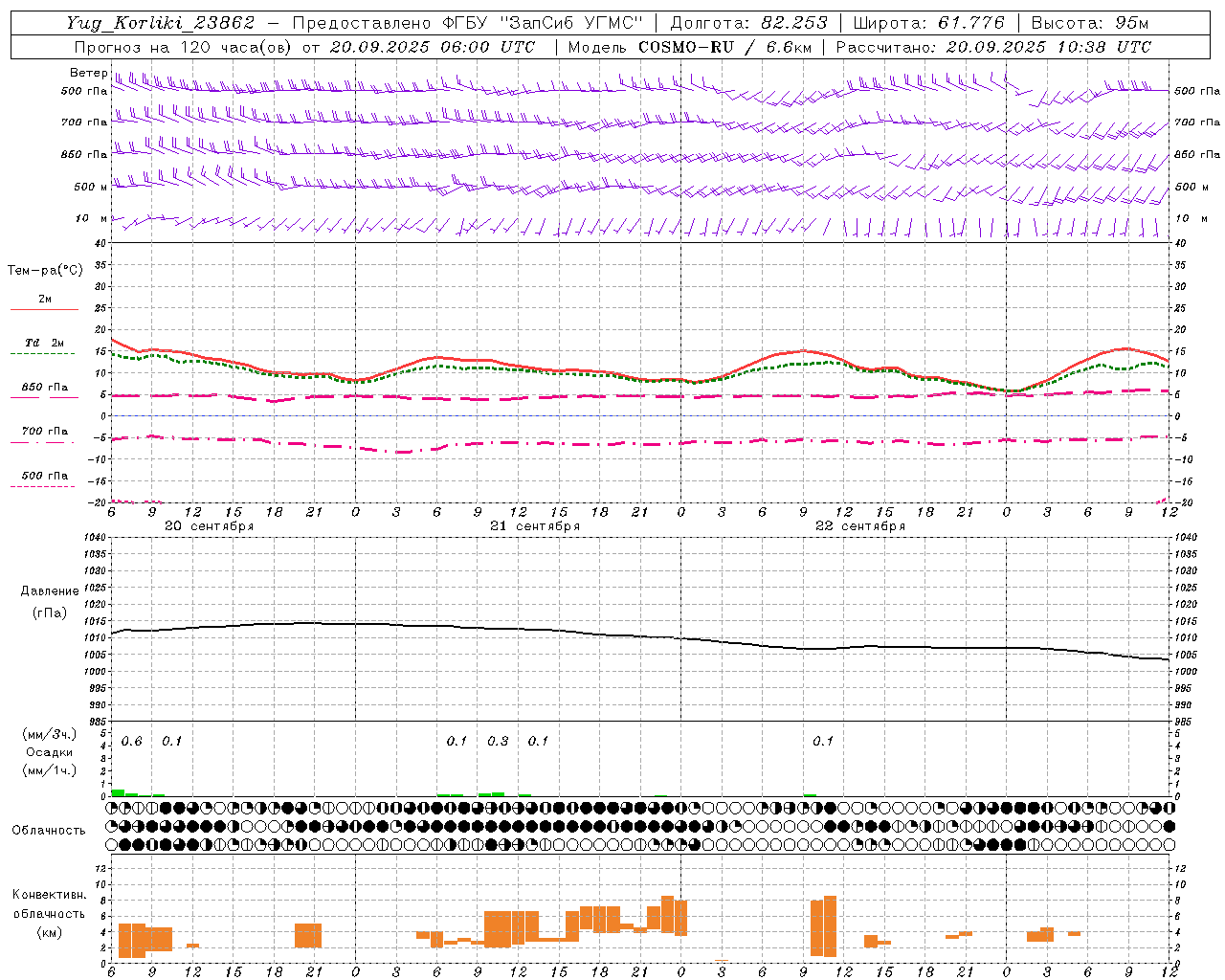The image size is (1225, 980).
Task: Click the 500 гПа temperature legend entry
Action: pyautogui.click(x=44, y=476)
